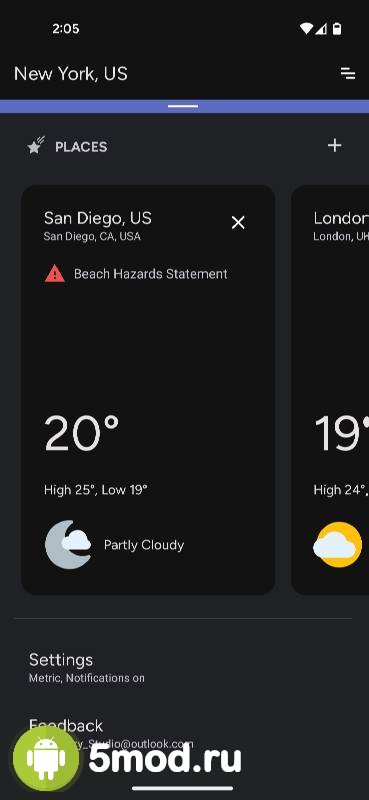Screen dimensions: 369x800
Task: Click the Partly Cloudy condition label
Action: click(144, 545)
